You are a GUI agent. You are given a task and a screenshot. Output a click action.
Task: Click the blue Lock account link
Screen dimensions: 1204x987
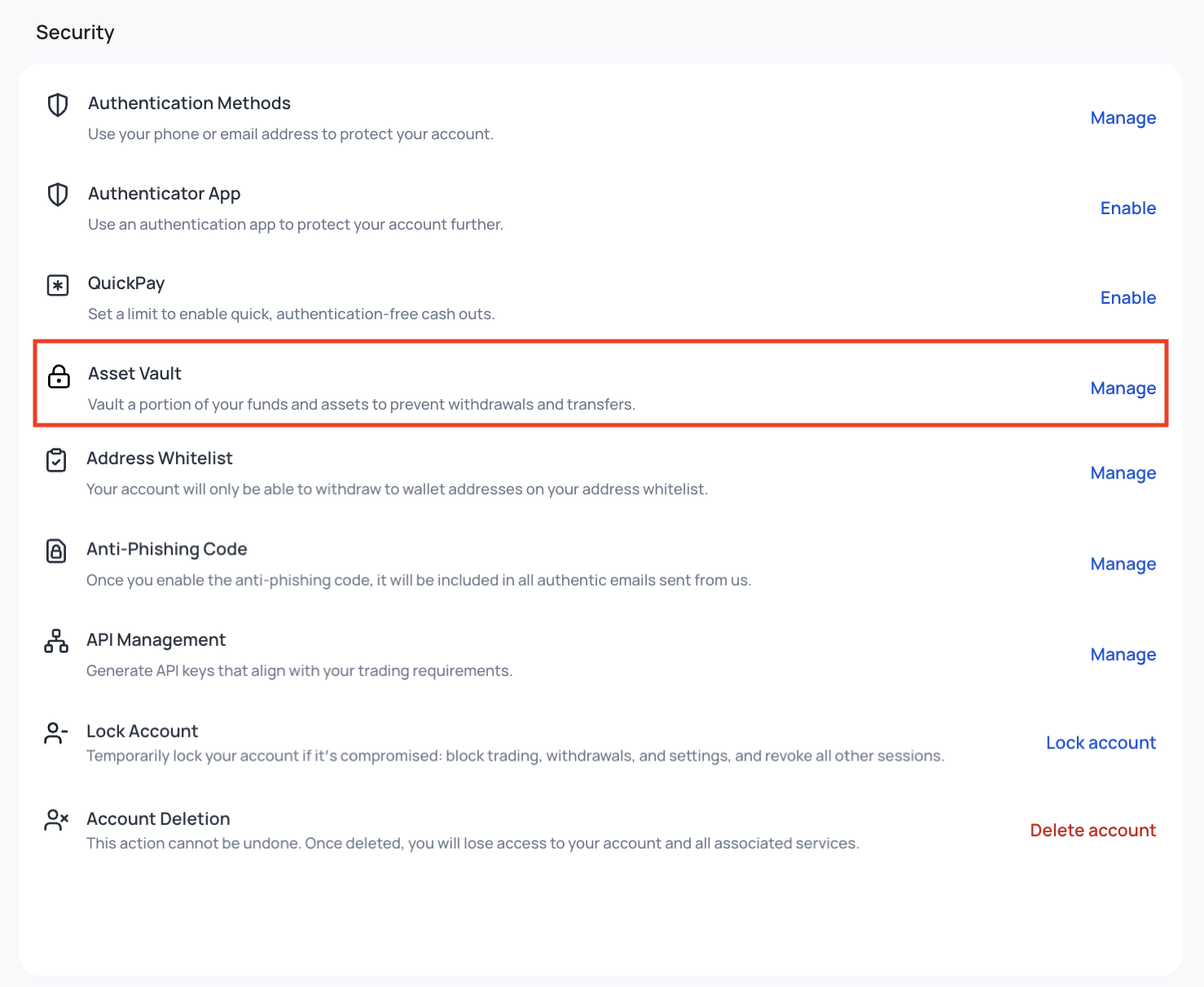click(x=1101, y=743)
